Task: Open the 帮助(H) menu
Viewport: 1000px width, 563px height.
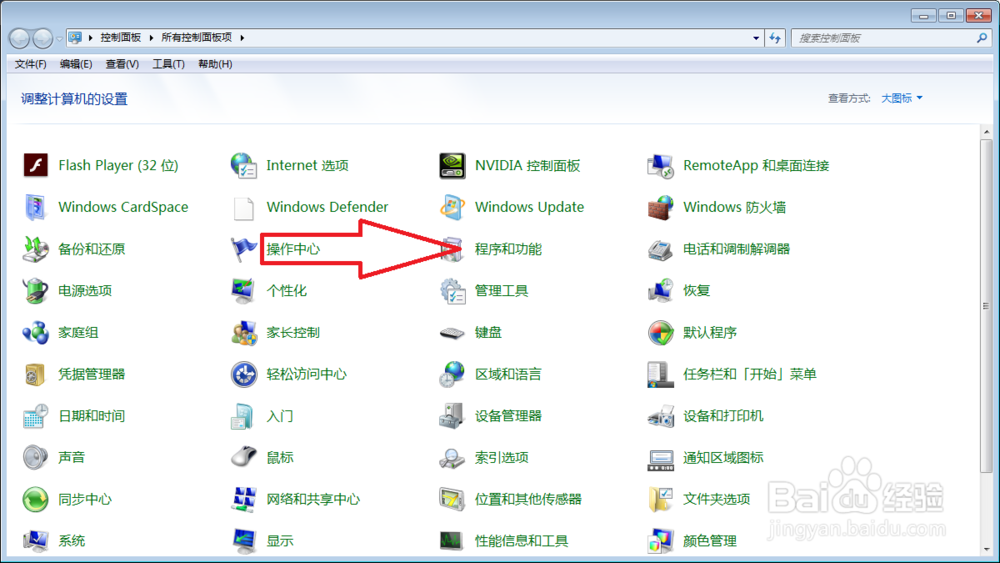Action: pyautogui.click(x=215, y=64)
